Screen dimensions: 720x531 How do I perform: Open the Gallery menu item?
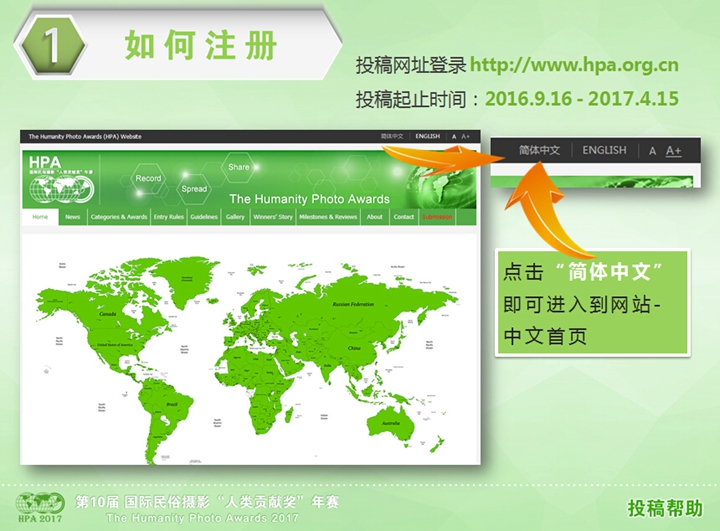pos(235,217)
